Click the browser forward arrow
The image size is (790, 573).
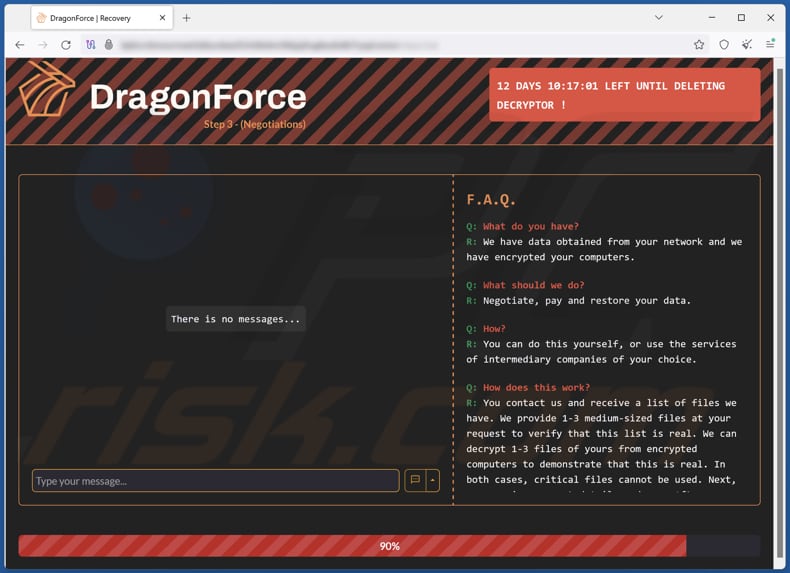[x=43, y=45]
